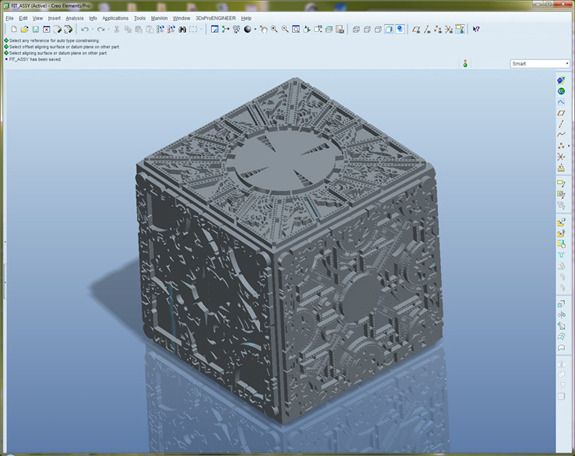Image resolution: width=575 pixels, height=456 pixels.
Task: Expand the Redo history dropdown arrow
Action: [108, 29]
